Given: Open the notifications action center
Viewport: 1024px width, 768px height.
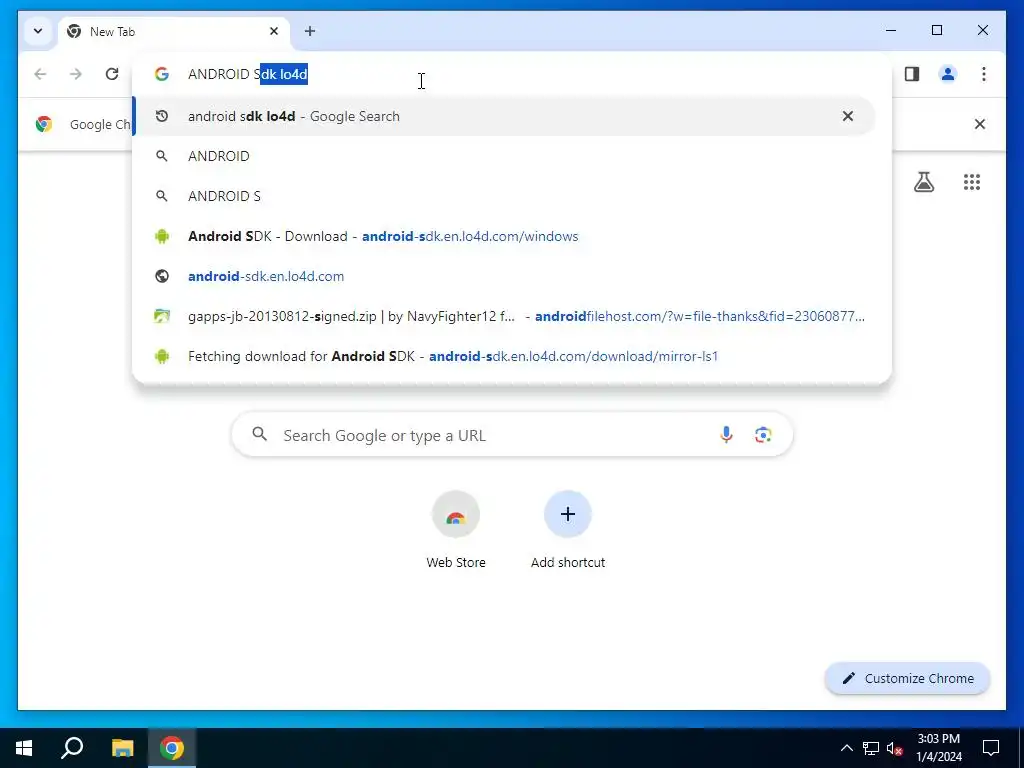Looking at the screenshot, I should (991, 748).
